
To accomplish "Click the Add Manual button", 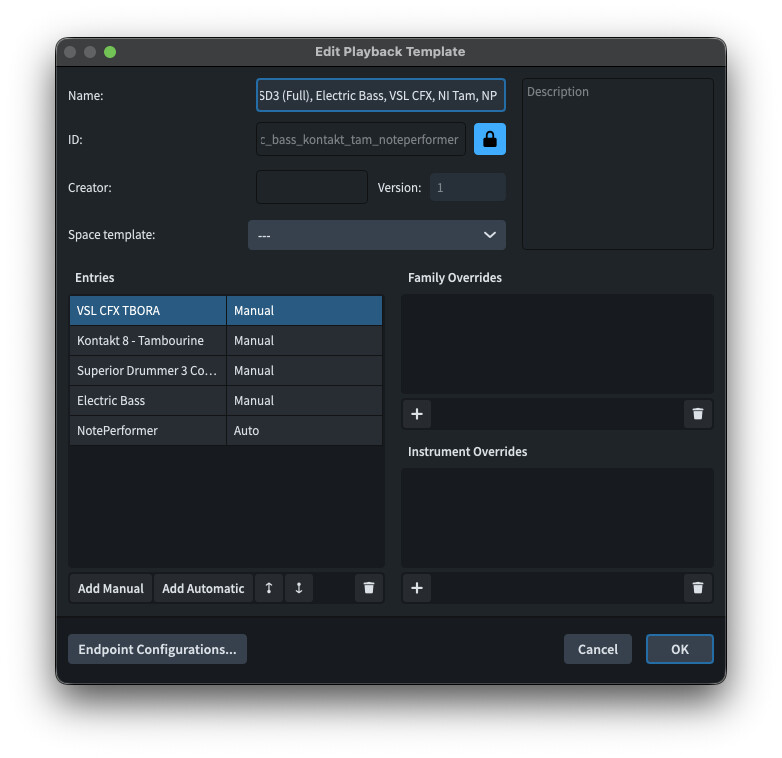I will pos(111,588).
